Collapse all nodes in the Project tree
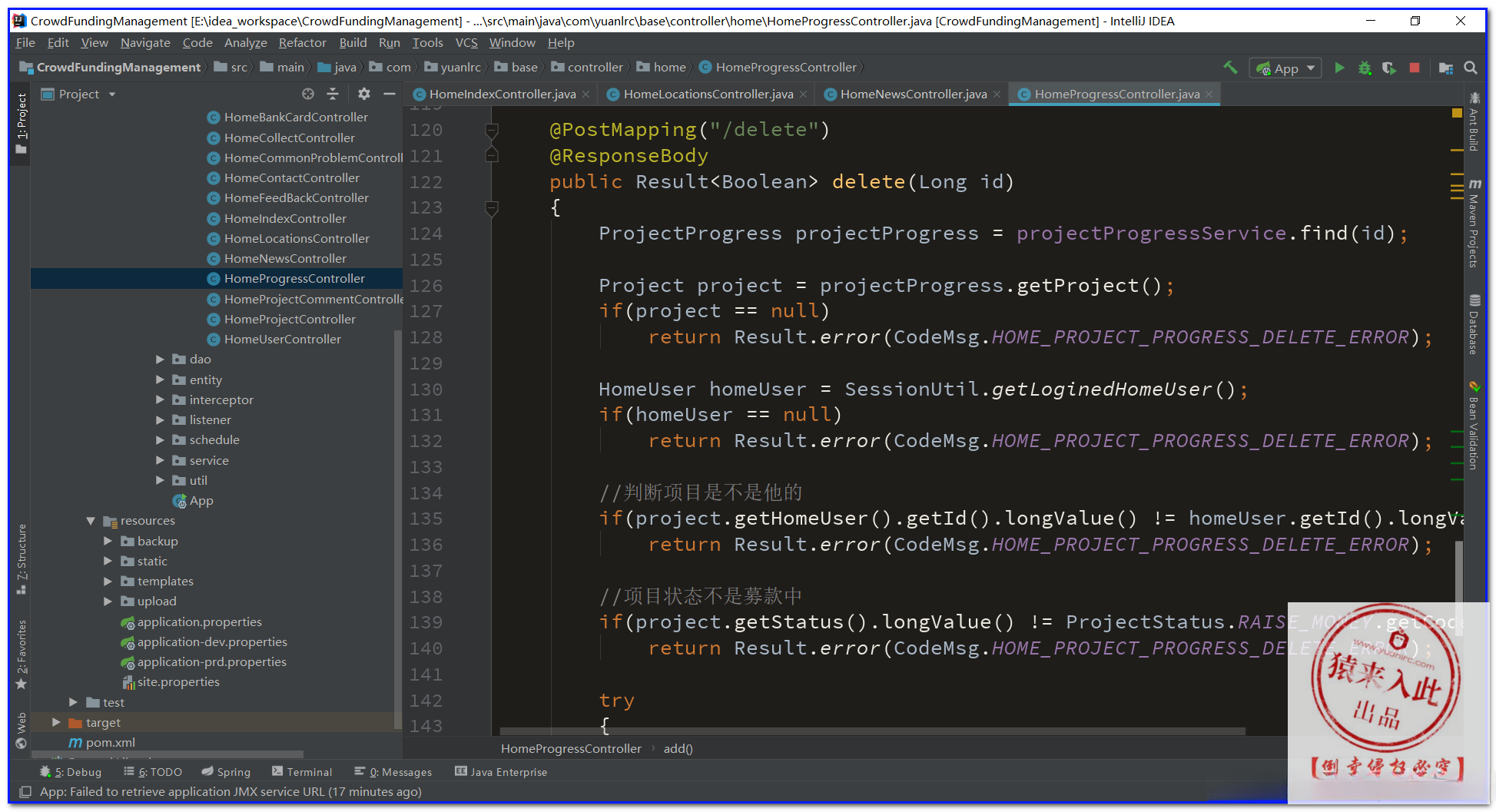 click(333, 94)
